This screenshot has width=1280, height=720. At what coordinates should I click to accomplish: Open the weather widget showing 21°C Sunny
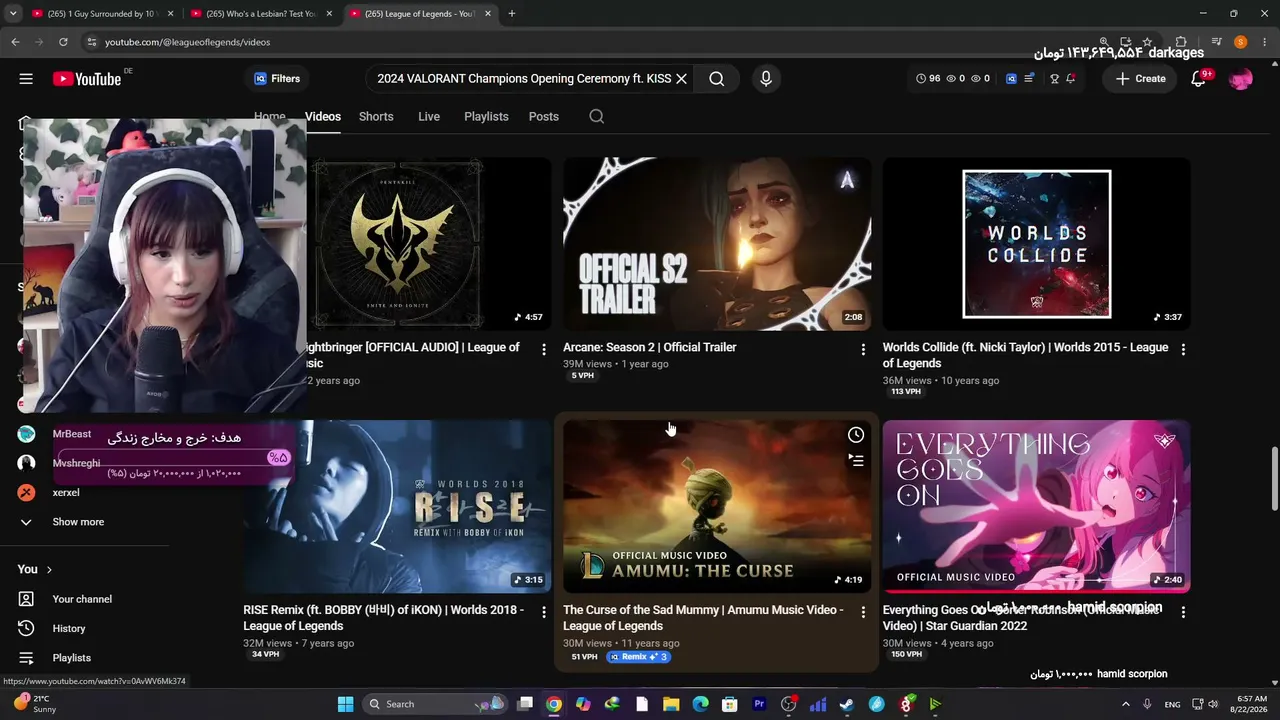(35, 704)
